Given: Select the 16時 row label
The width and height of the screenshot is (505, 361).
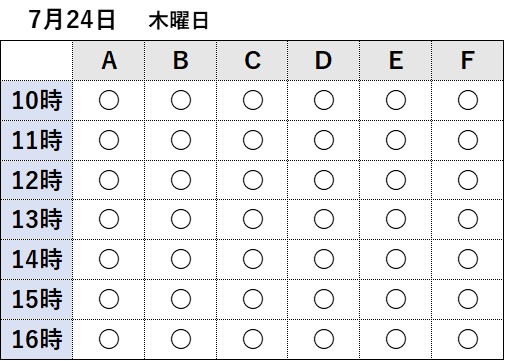Looking at the screenshot, I should [x=37, y=339].
